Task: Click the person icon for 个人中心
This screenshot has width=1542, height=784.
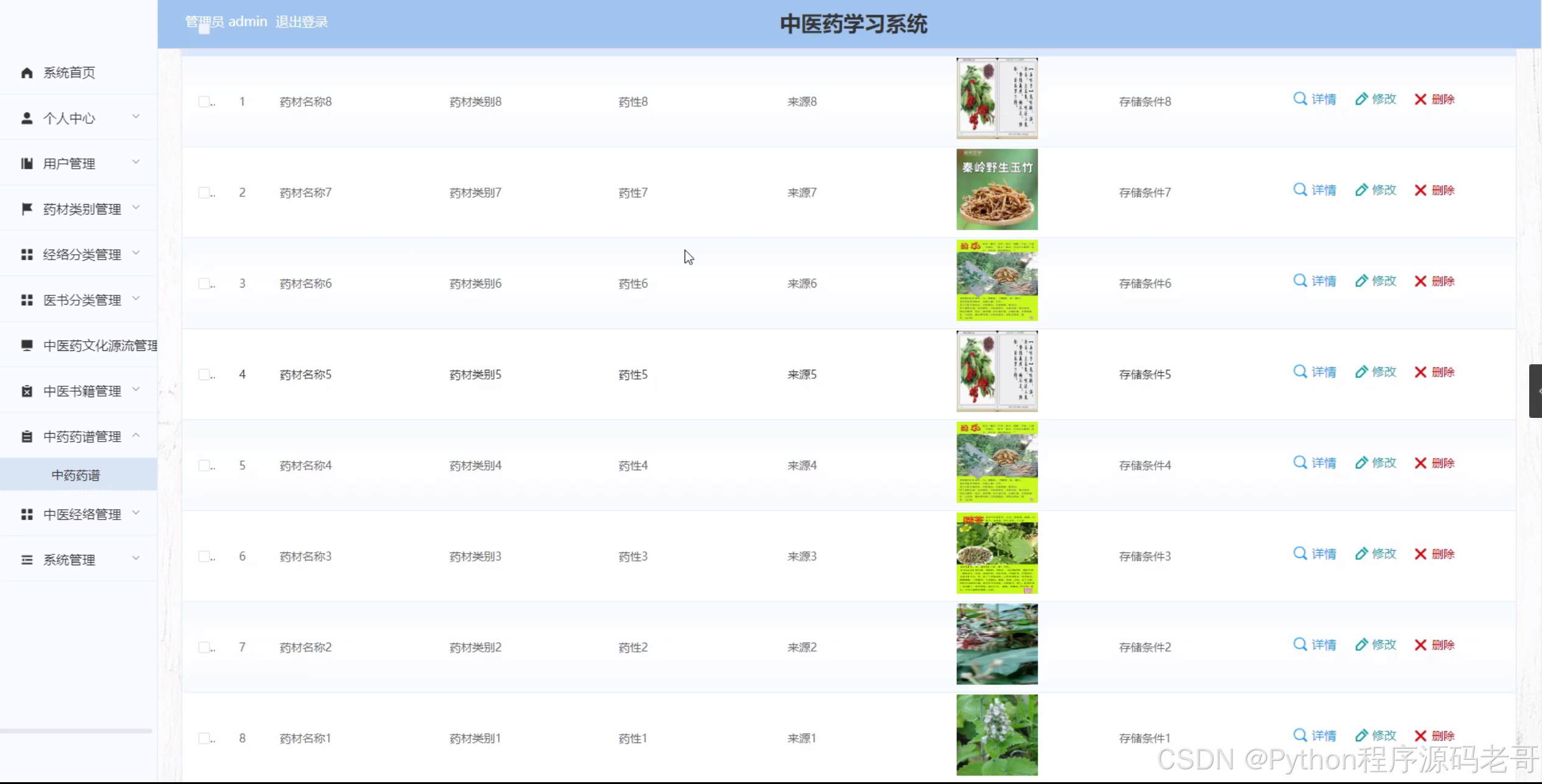Action: (27, 118)
